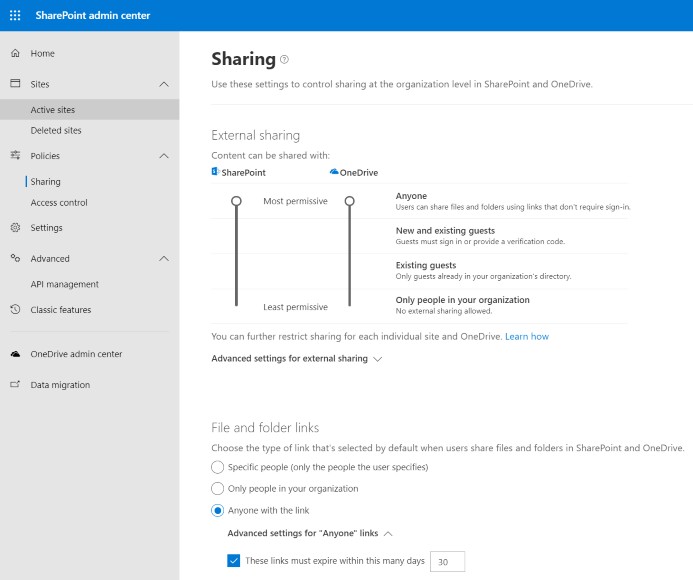Click the SharePoint logo icon above slider
Image resolution: width=693 pixels, height=580 pixels.
pos(215,172)
